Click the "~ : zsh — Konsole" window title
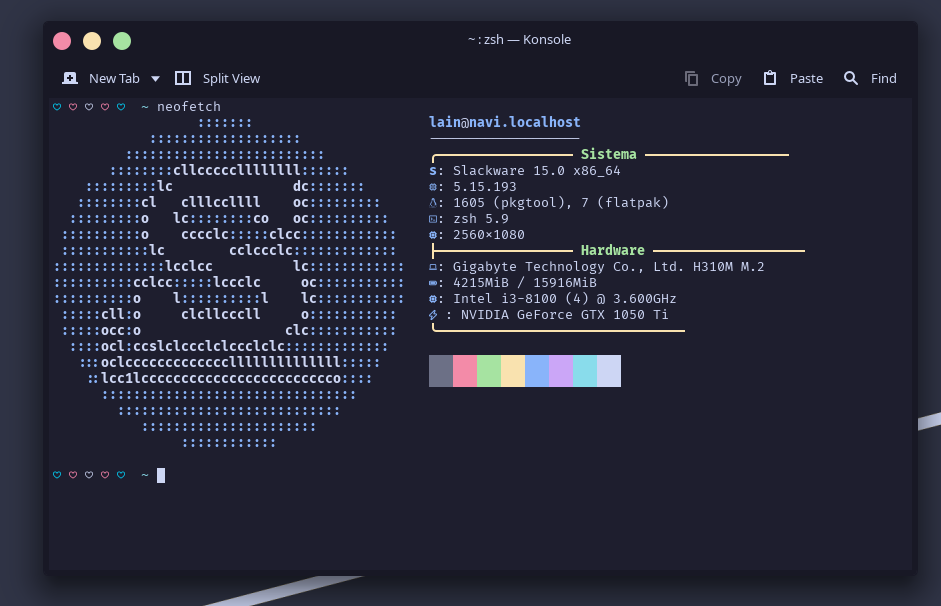The height and width of the screenshot is (606, 941). [519, 40]
